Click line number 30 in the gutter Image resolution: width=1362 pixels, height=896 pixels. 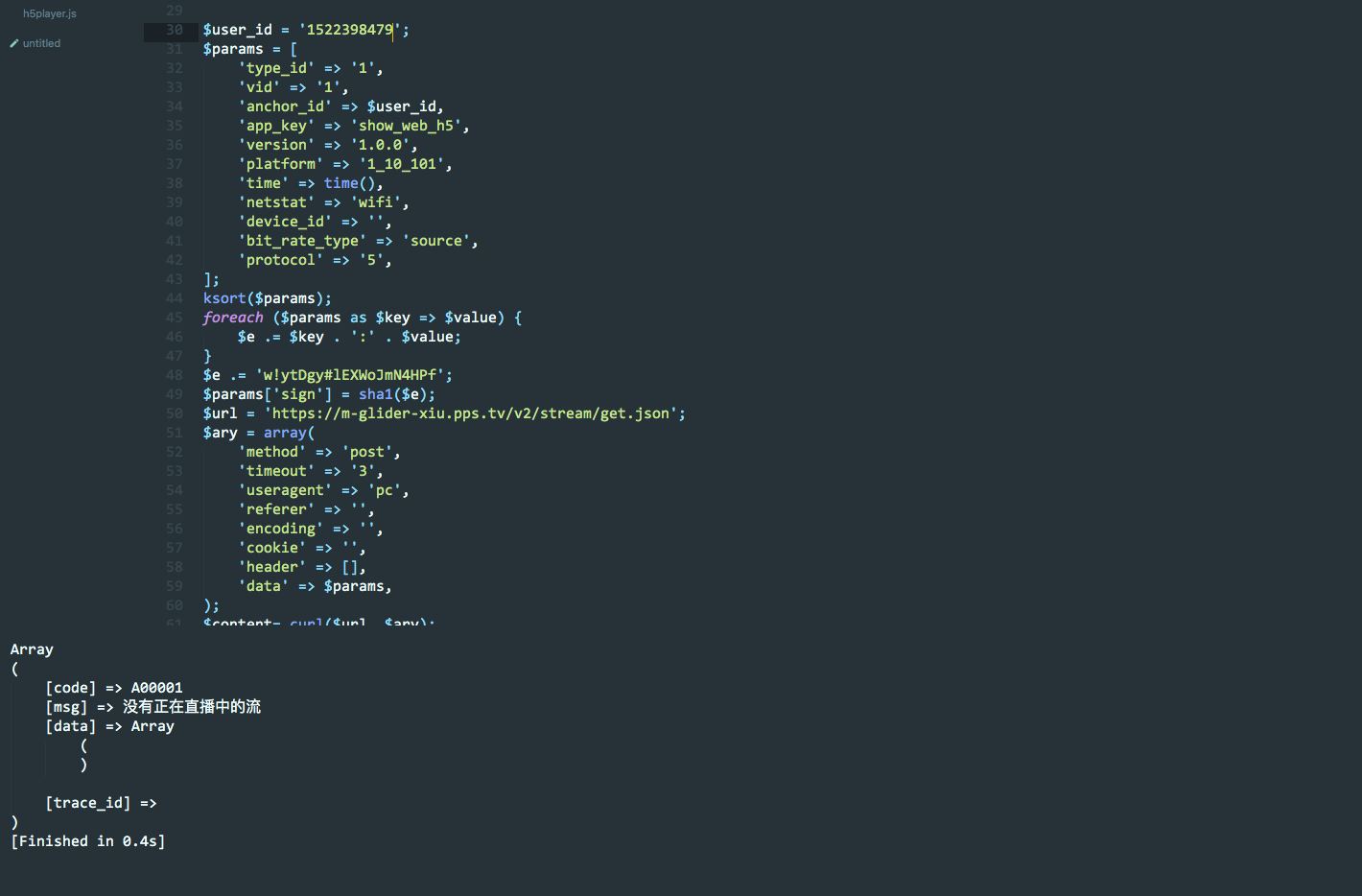click(x=174, y=30)
